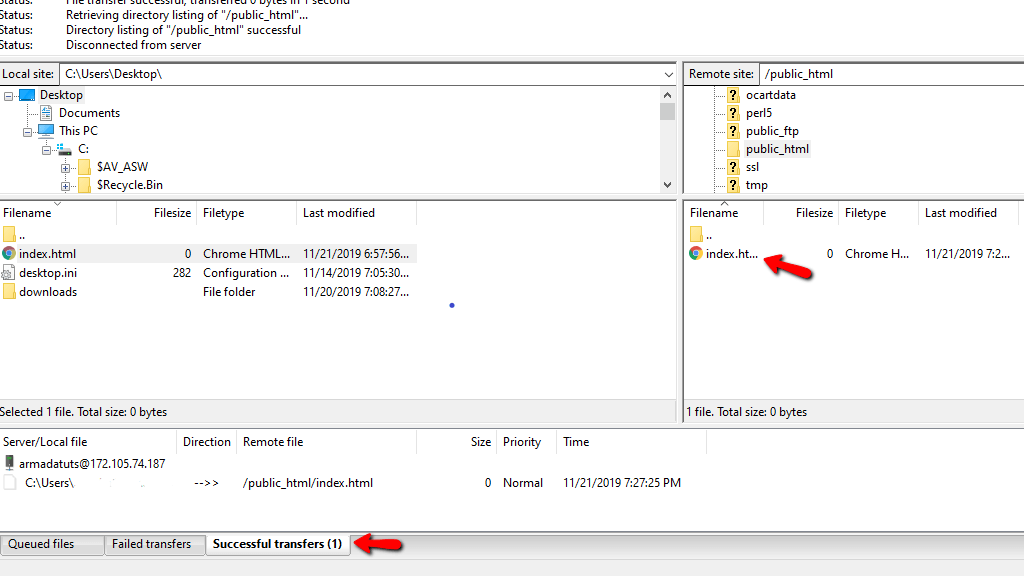Click the $AV_ASW folder icon
The width and height of the screenshot is (1024, 576).
(84, 167)
